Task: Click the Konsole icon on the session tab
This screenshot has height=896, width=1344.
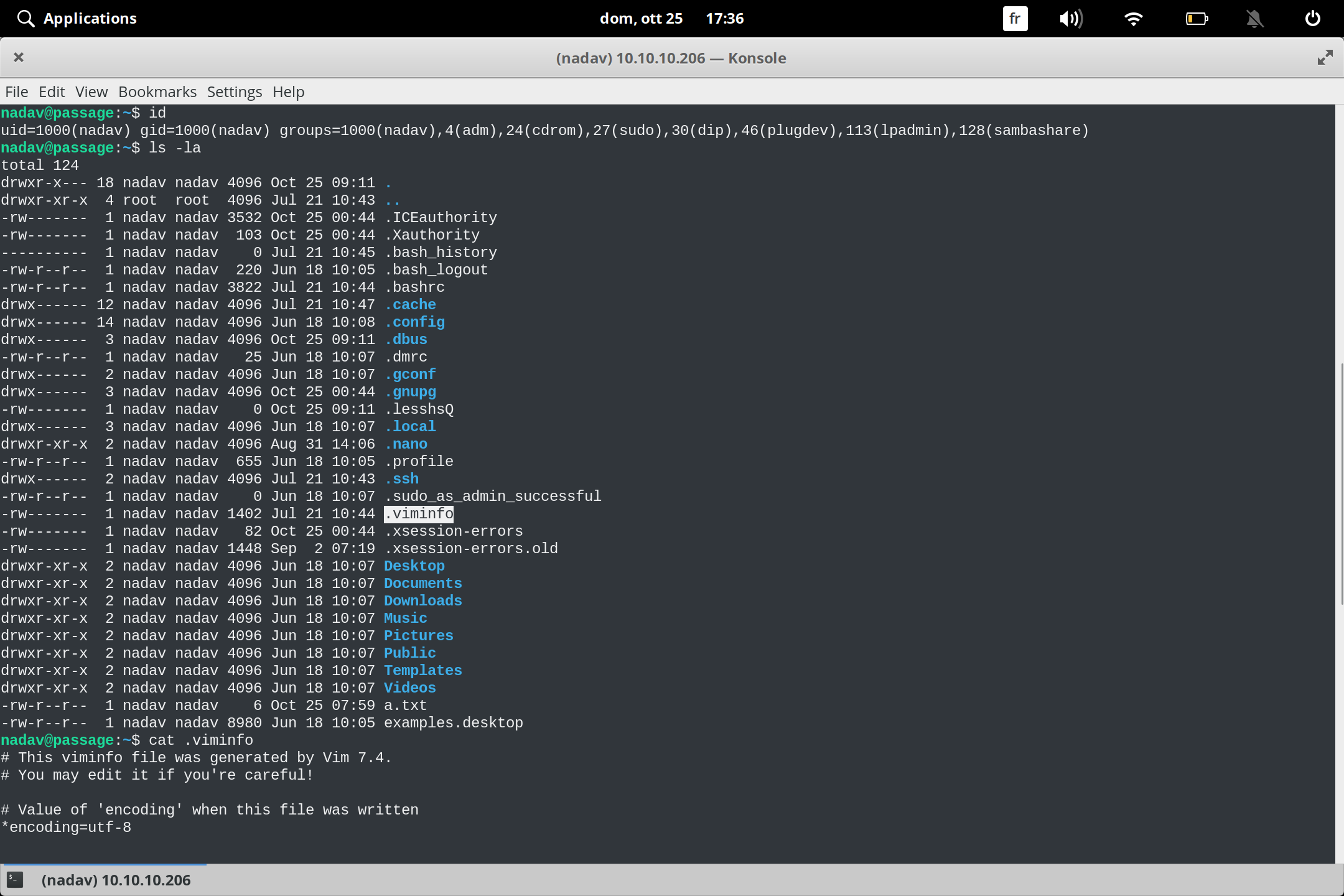Action: [16, 879]
